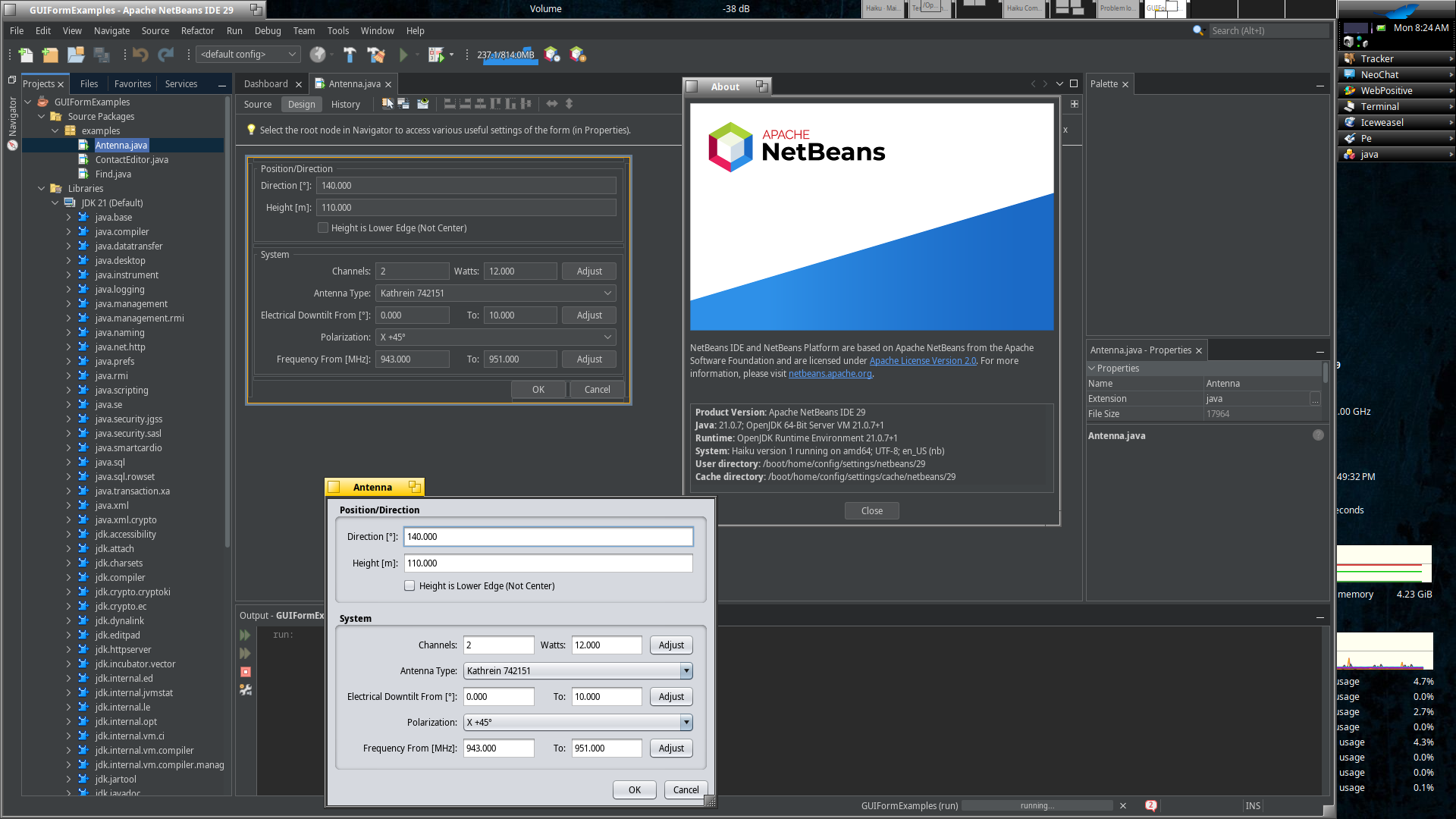Click the Open Project toolbar icon
1456x819 pixels.
tap(76, 55)
